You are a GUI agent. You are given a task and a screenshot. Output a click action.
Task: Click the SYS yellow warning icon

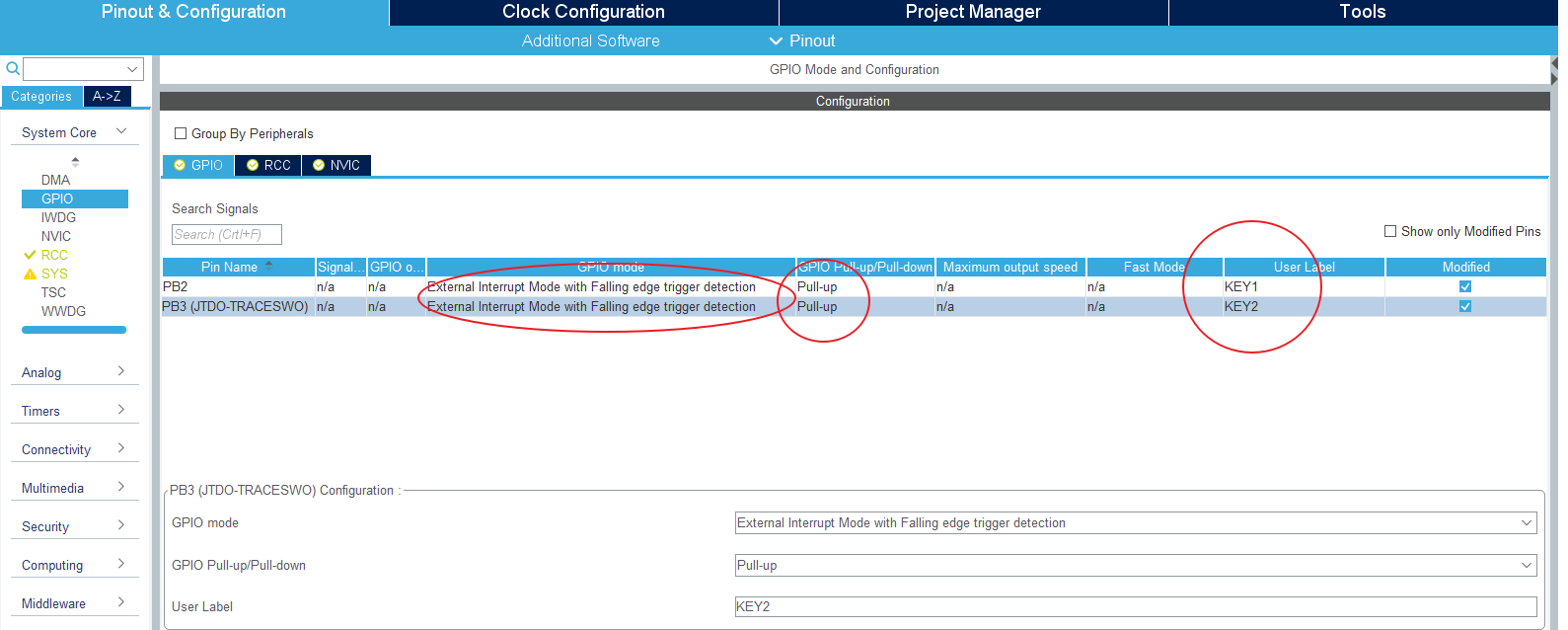30,274
